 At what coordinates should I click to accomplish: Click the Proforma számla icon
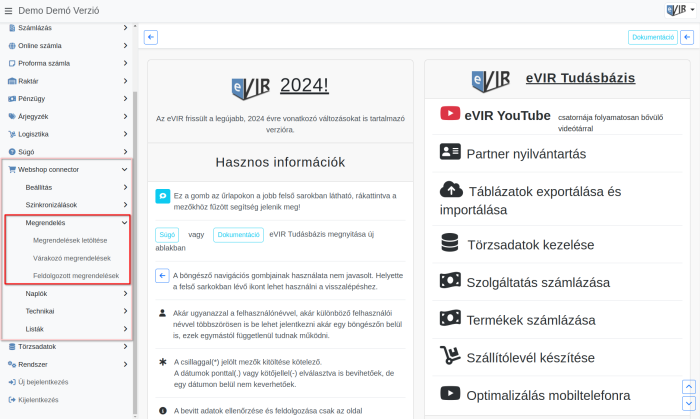12,63
